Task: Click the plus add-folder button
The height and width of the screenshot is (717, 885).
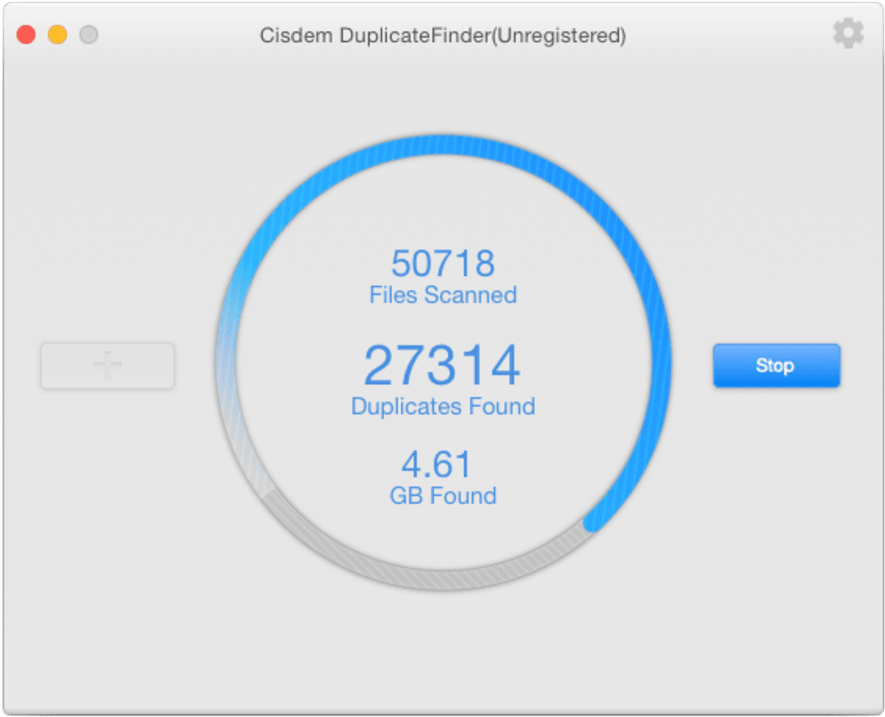Action: coord(108,366)
